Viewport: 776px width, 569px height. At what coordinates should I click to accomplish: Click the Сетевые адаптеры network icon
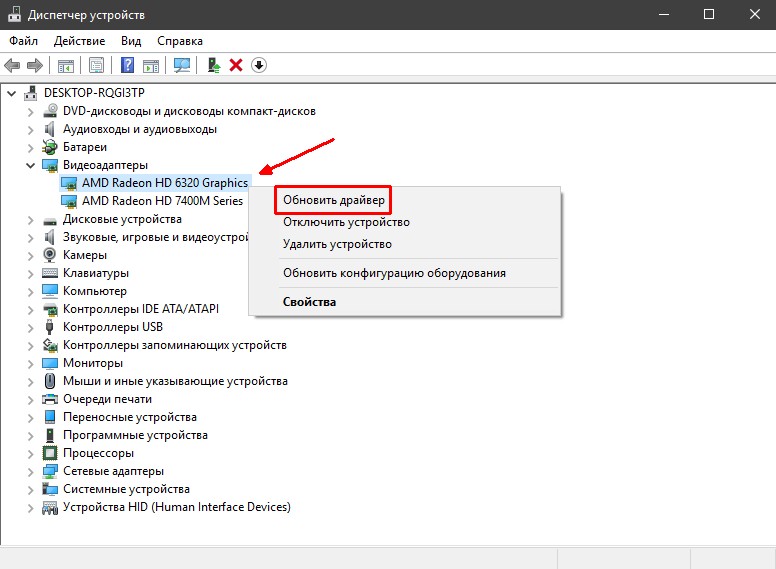(x=50, y=471)
